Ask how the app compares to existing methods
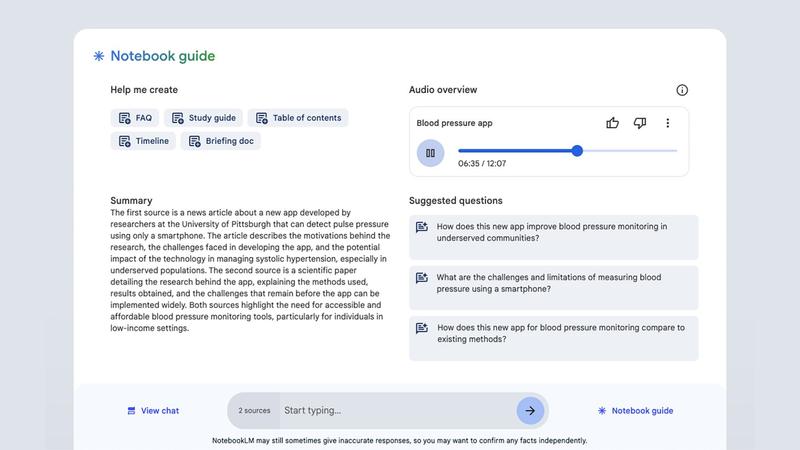The image size is (800, 450). click(554, 338)
